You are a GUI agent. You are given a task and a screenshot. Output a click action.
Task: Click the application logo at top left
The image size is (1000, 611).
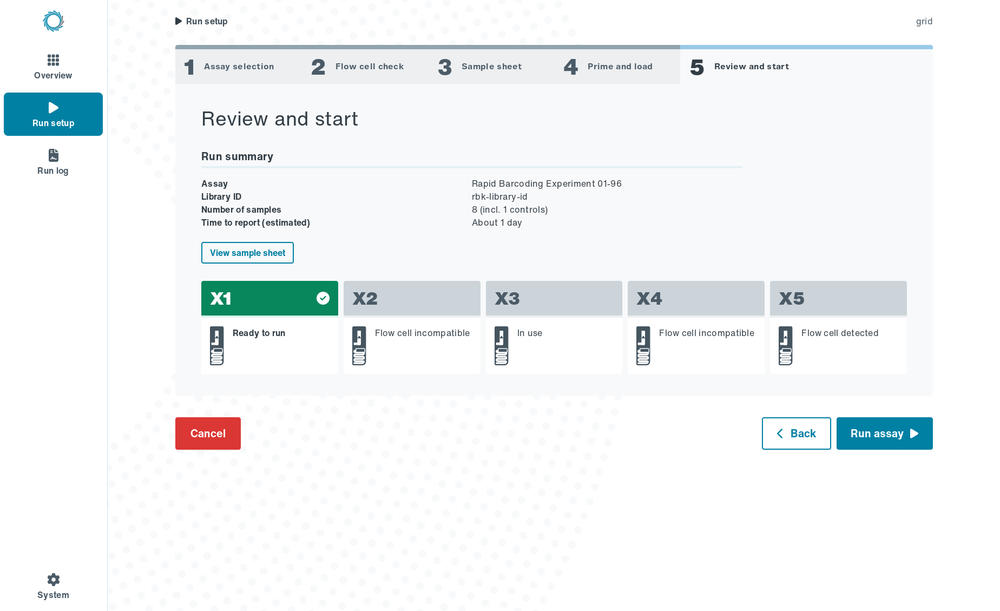coord(53,21)
